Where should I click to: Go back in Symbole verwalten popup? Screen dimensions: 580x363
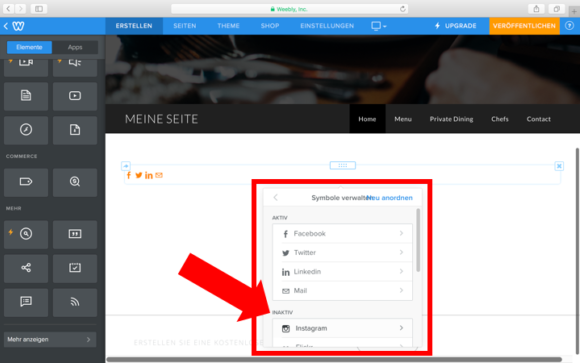tap(276, 197)
